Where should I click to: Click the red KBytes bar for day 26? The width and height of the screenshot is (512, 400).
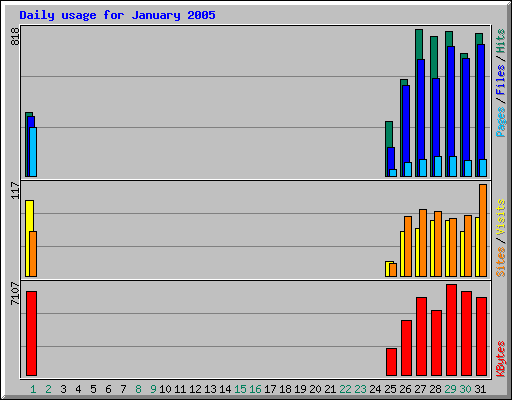click(x=406, y=348)
